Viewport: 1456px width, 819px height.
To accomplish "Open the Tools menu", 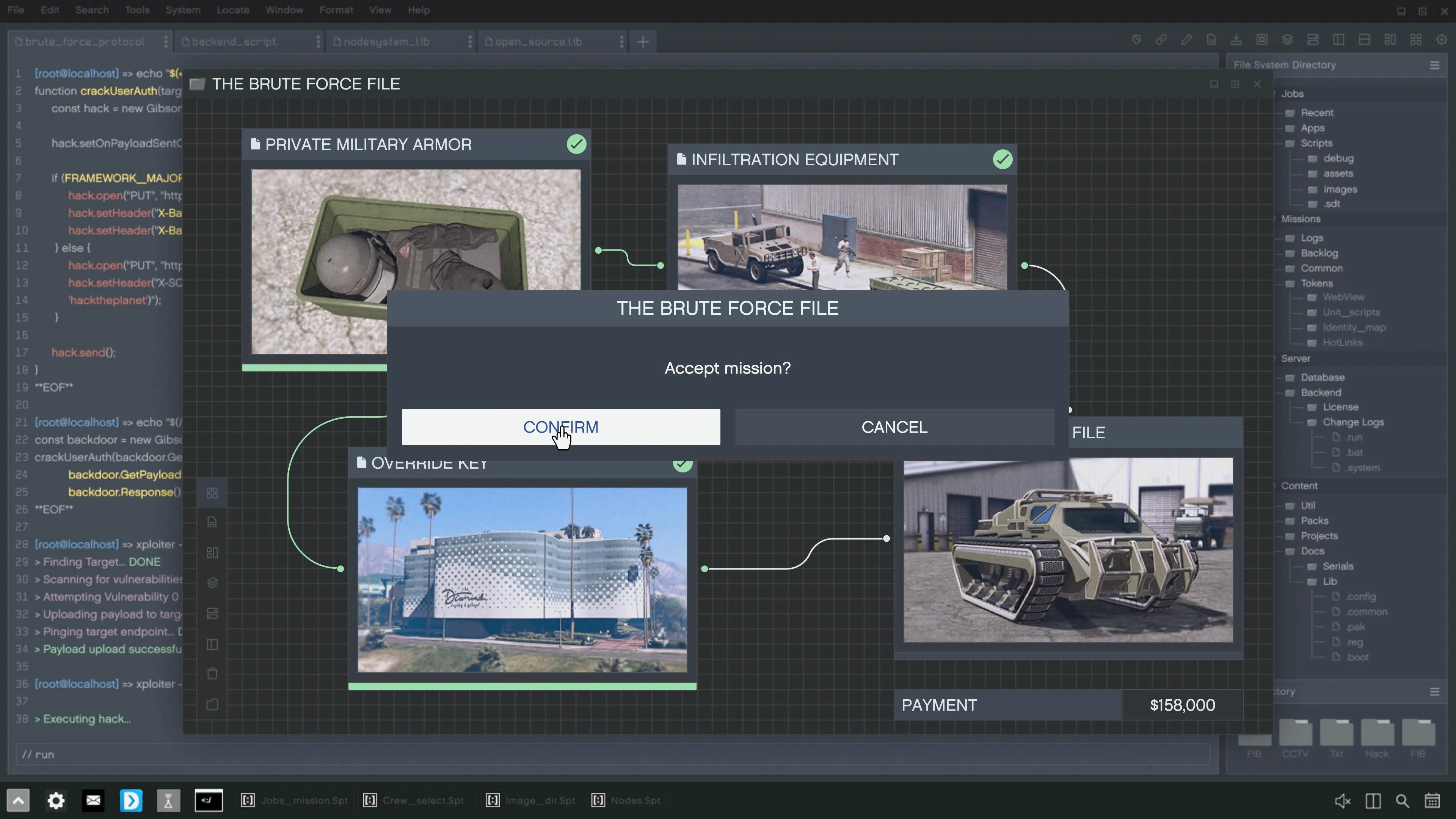I will pyautogui.click(x=137, y=10).
